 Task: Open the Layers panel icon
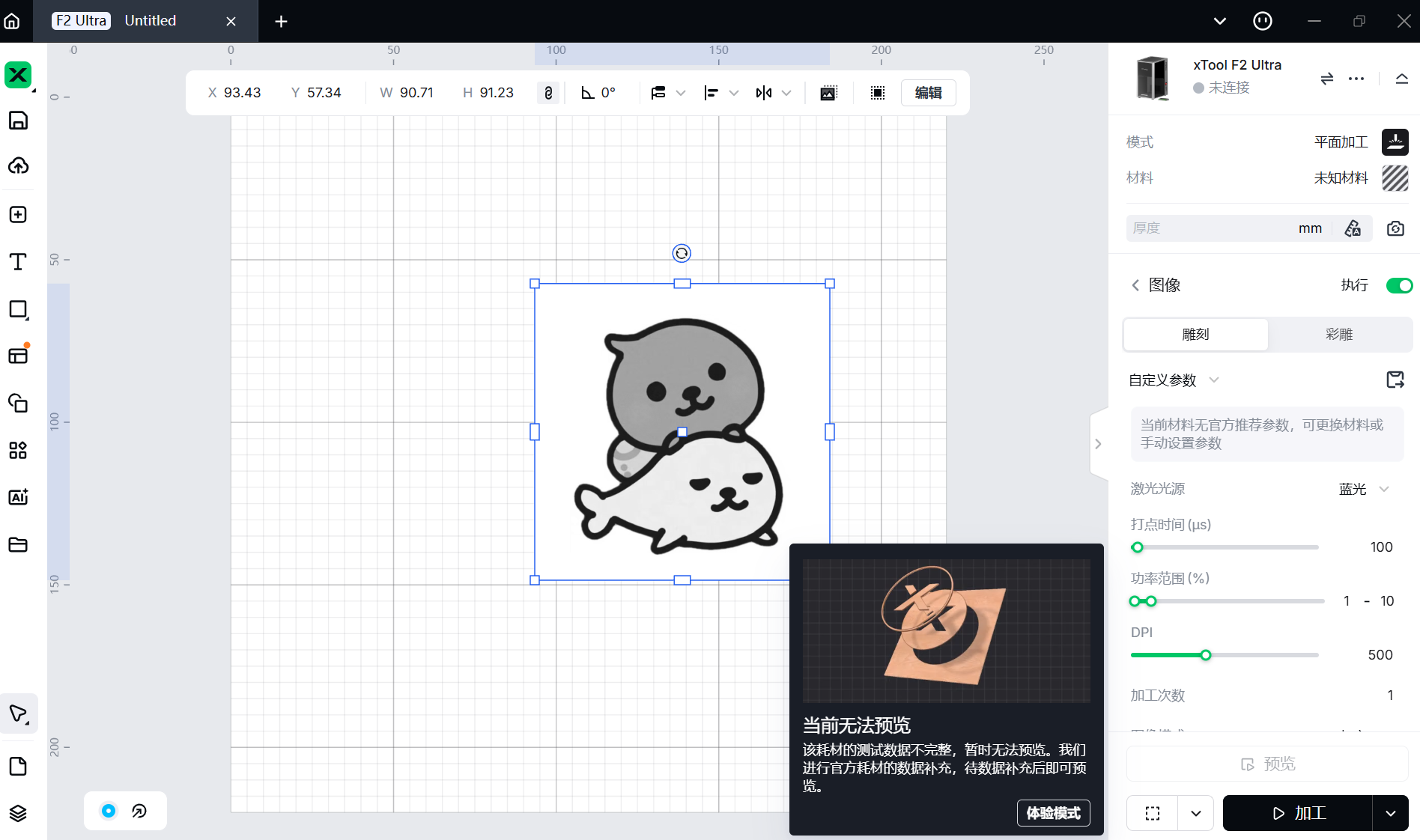coord(18,813)
